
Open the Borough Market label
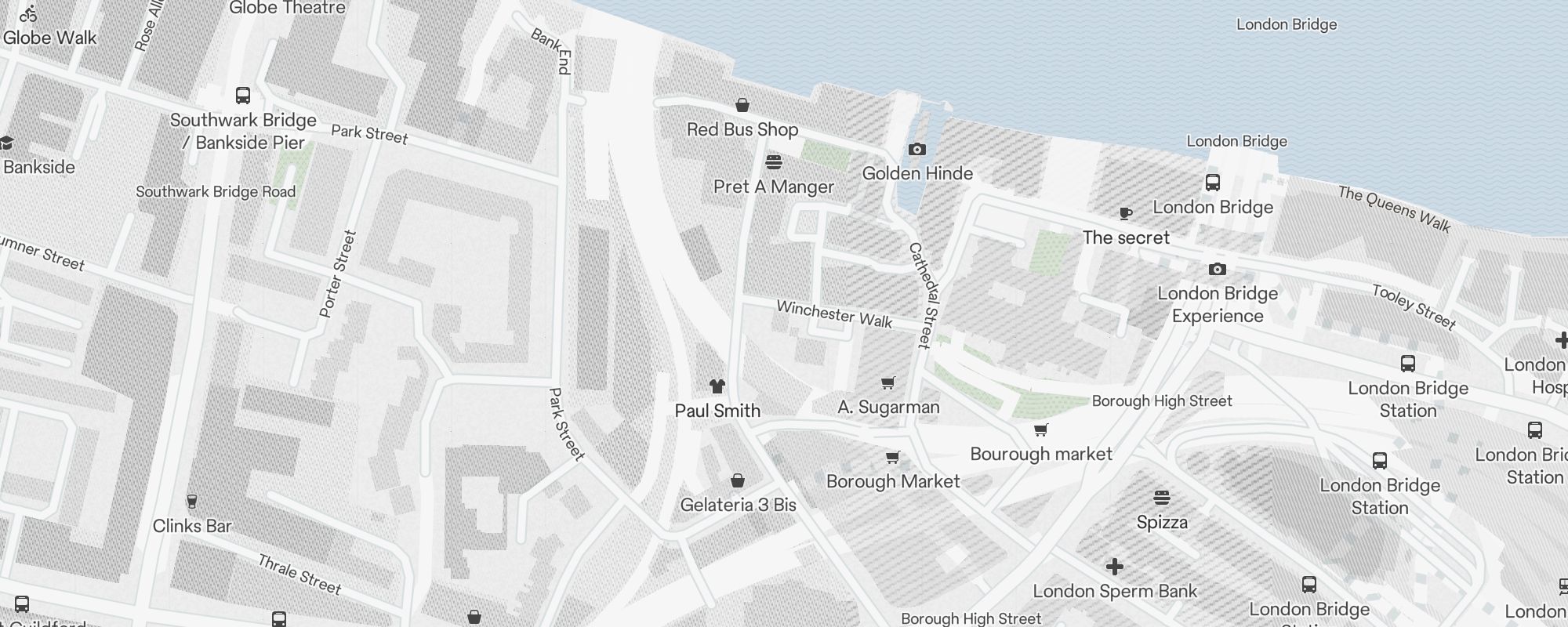coord(893,481)
